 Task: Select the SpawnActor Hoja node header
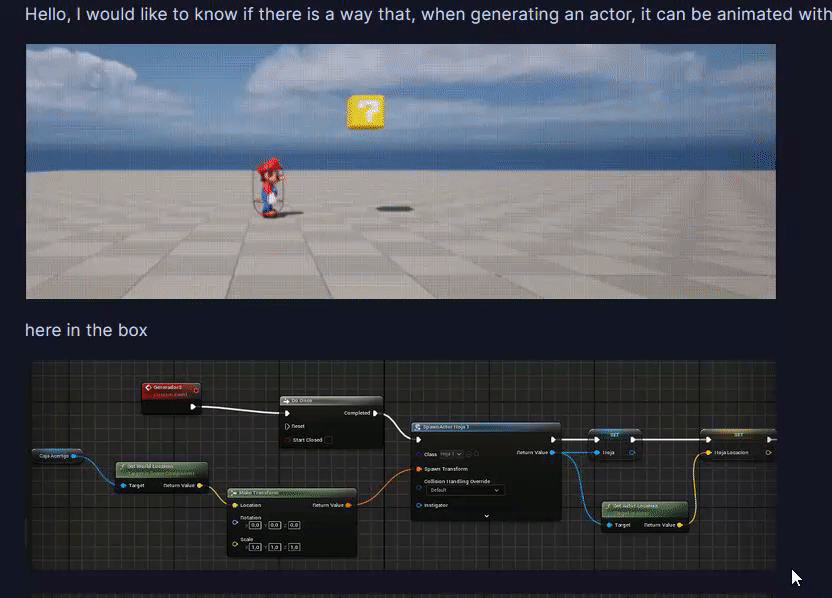pyautogui.click(x=486, y=427)
